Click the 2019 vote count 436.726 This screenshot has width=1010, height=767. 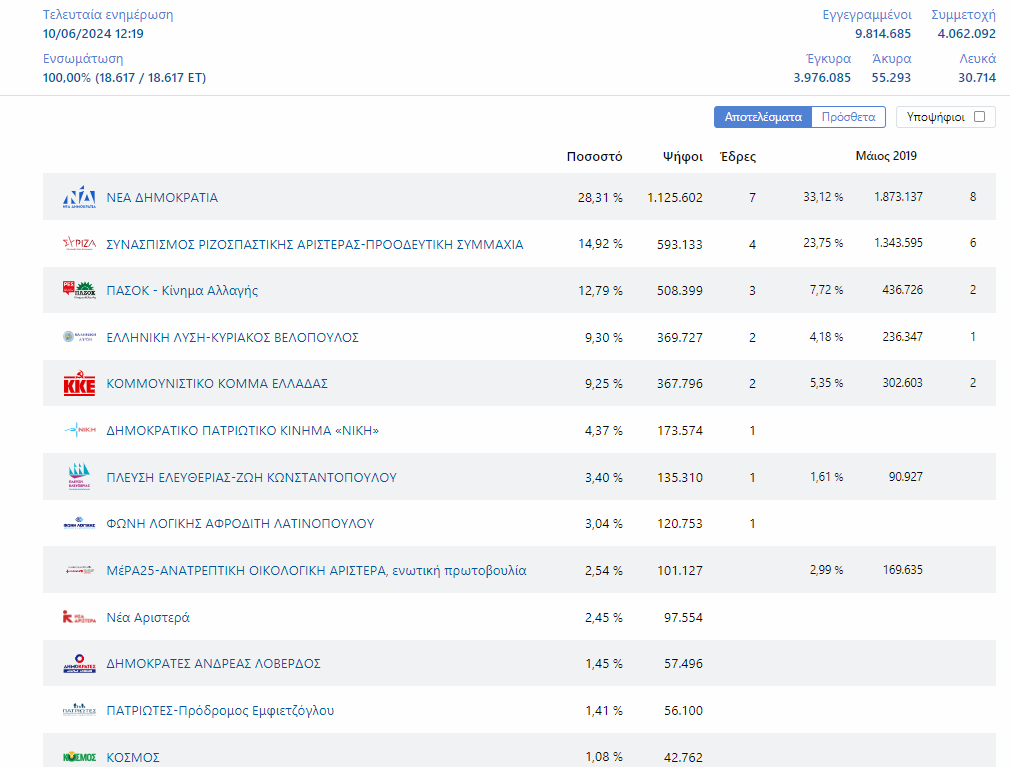tap(902, 290)
